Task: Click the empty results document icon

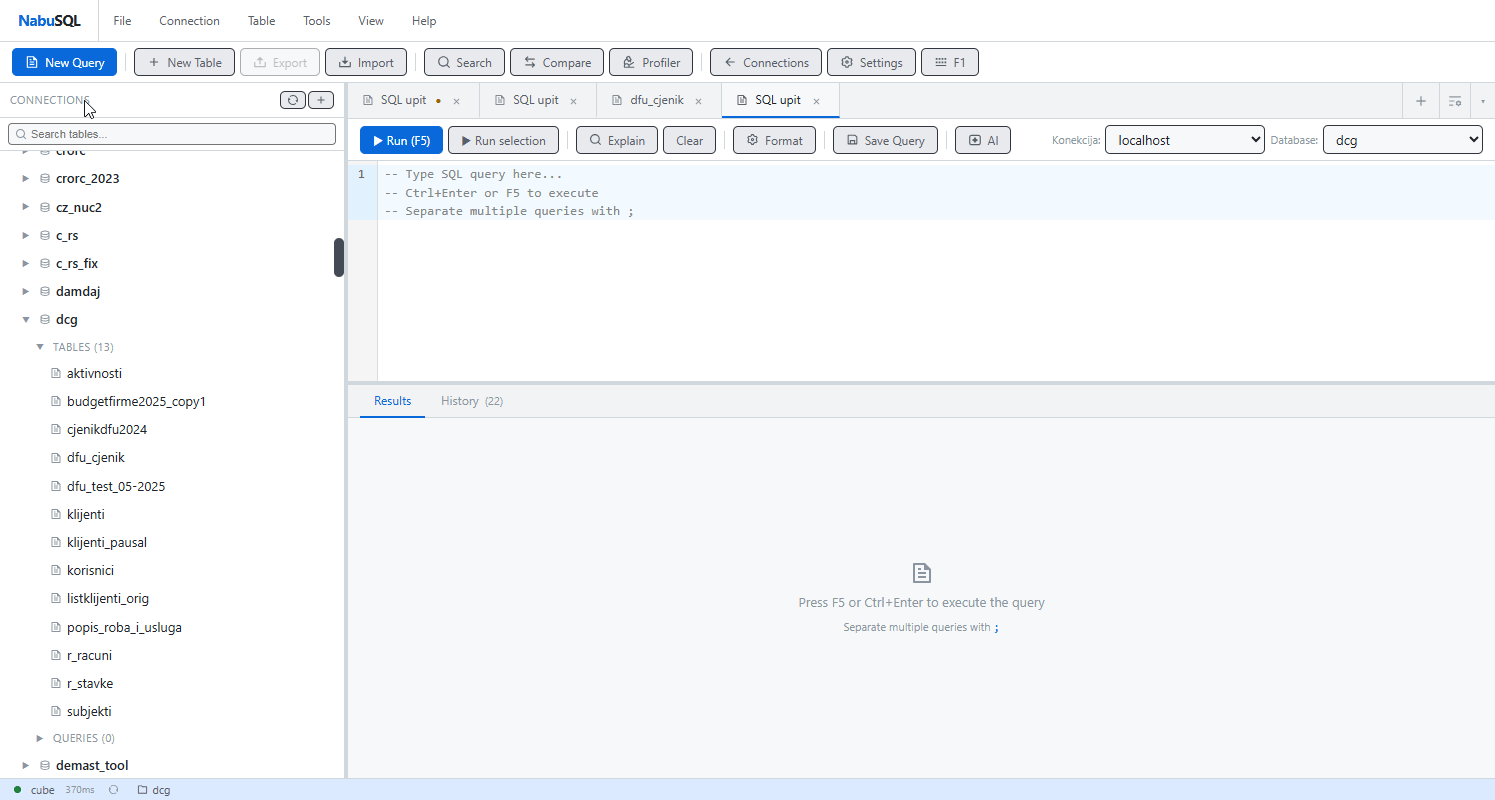Action: pos(922,573)
